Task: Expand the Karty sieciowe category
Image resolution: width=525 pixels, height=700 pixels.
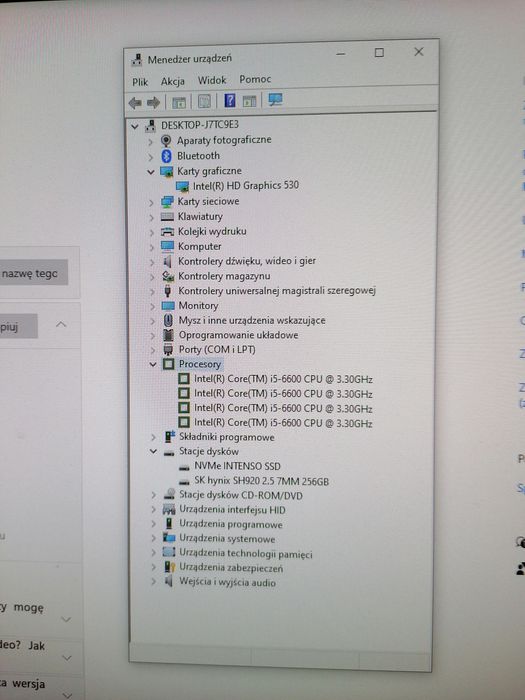Action: [151, 203]
